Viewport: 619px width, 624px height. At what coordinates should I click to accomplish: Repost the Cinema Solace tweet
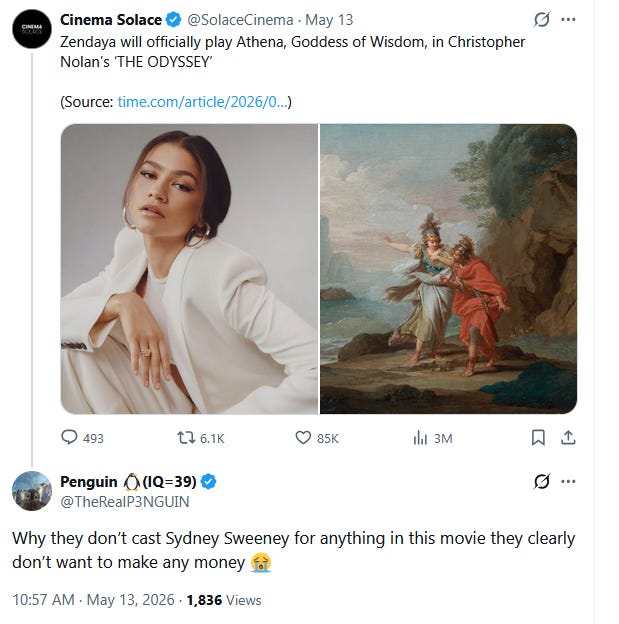point(186,438)
